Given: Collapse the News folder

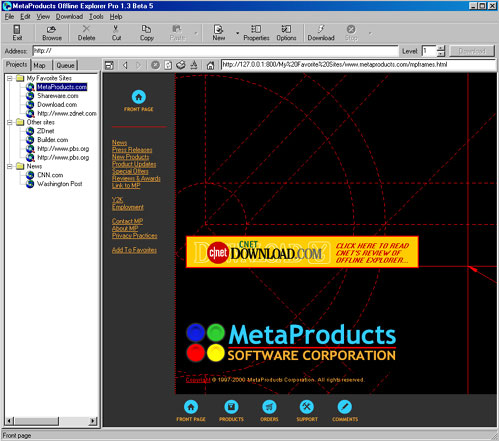Looking at the screenshot, I should (x=10, y=166).
